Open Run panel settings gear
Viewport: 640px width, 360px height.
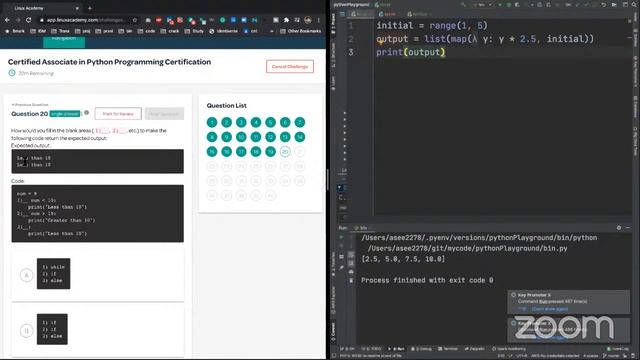click(x=619, y=228)
